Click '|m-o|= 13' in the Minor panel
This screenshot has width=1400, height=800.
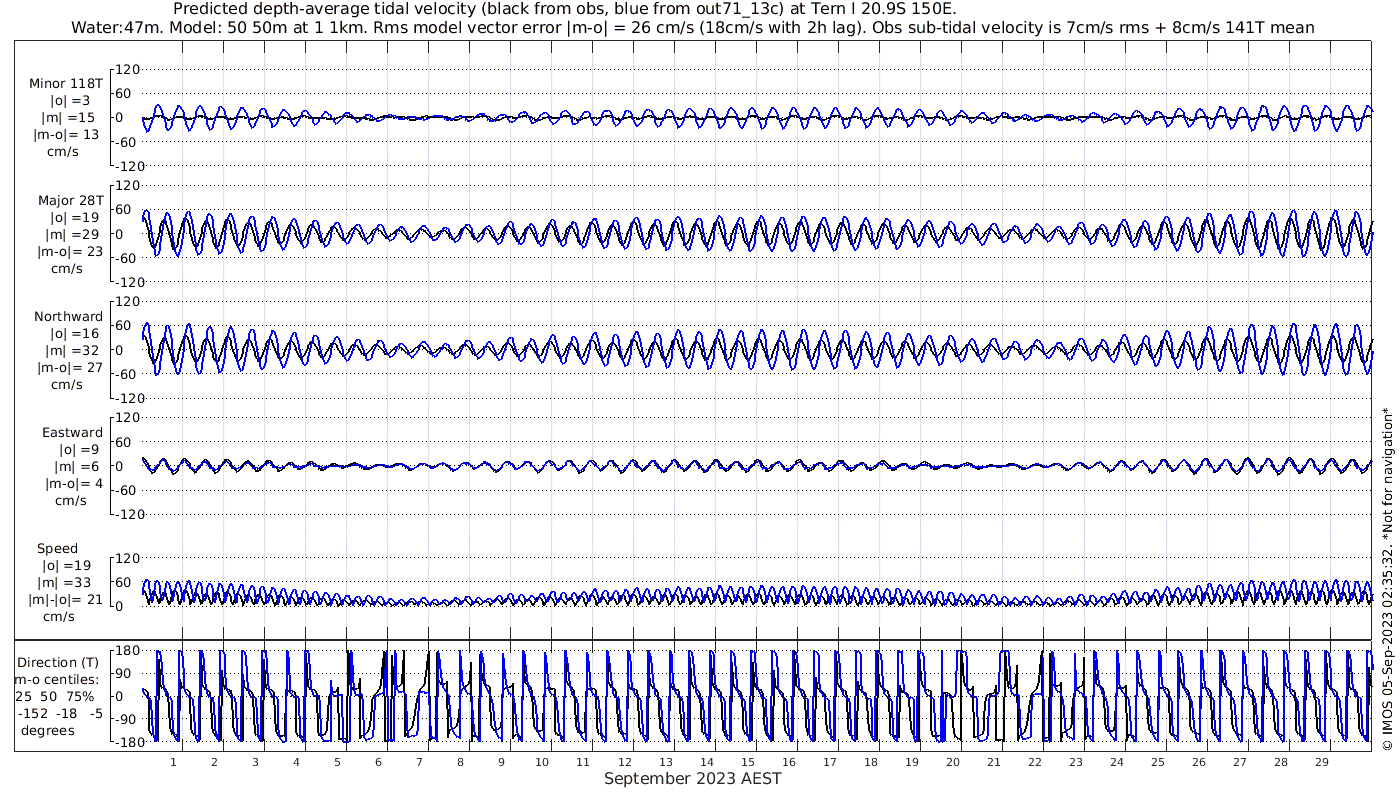point(68,135)
